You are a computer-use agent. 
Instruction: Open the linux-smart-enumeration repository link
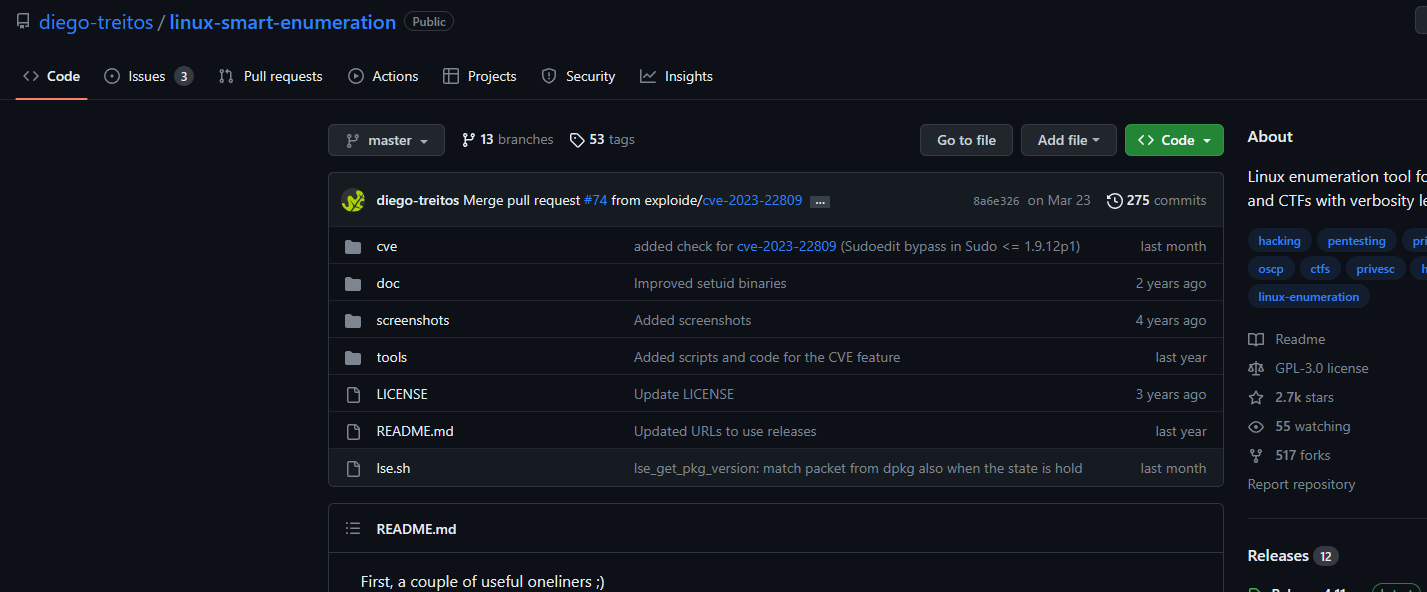pos(283,22)
